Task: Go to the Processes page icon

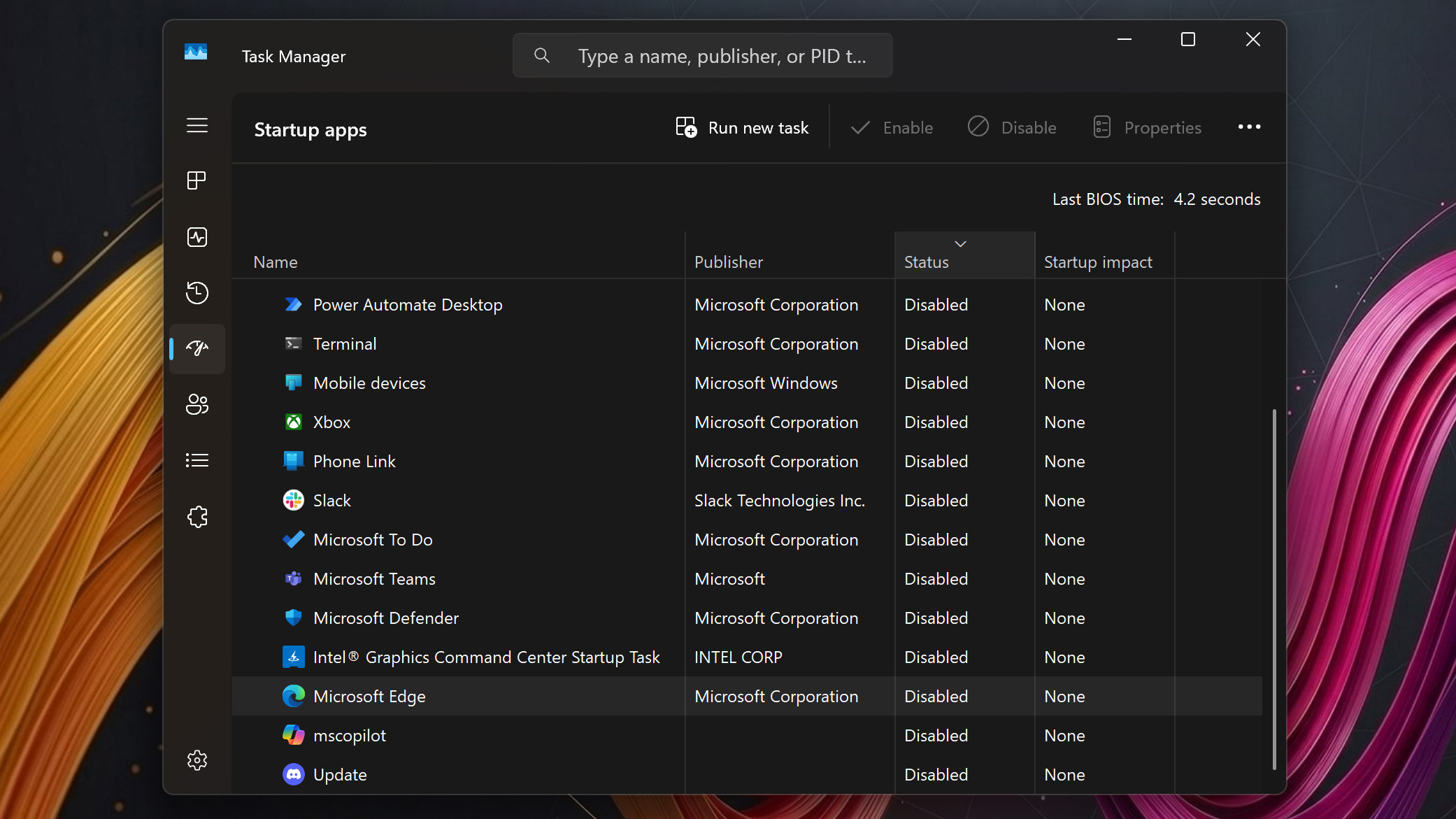Action: [x=197, y=180]
